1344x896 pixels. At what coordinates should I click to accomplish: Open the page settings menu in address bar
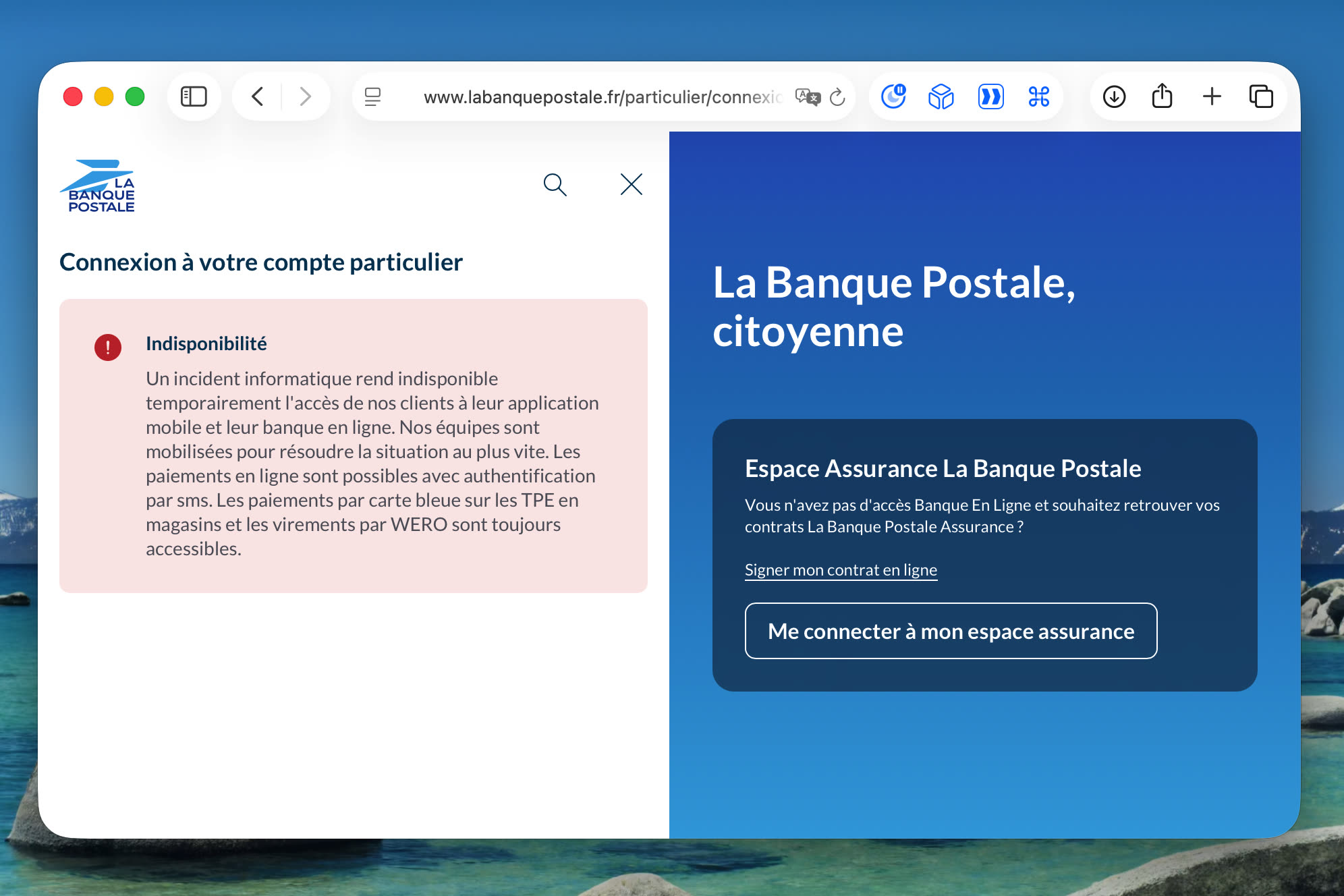[x=373, y=96]
